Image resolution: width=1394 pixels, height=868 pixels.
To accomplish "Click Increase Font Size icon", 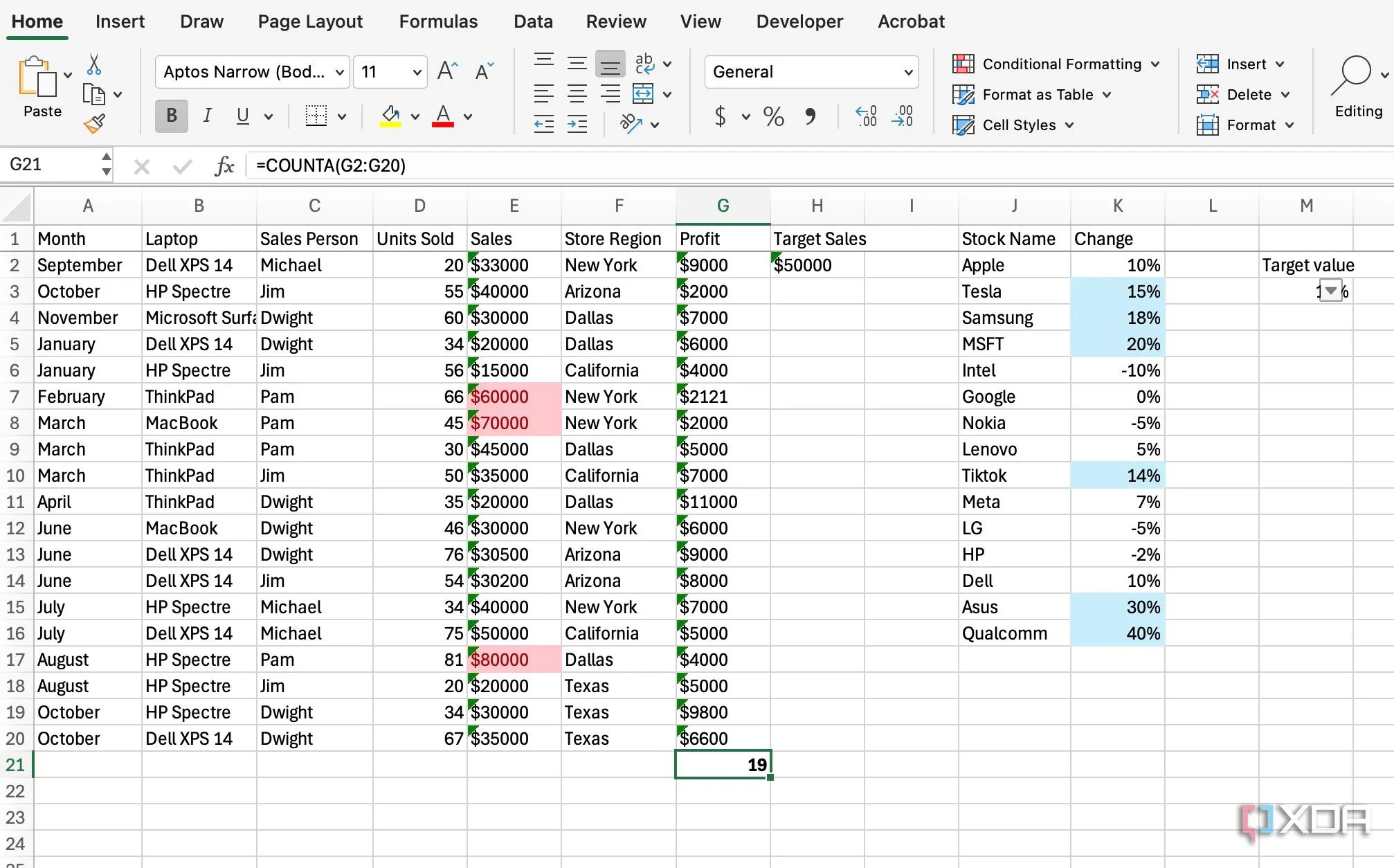I will pos(447,71).
